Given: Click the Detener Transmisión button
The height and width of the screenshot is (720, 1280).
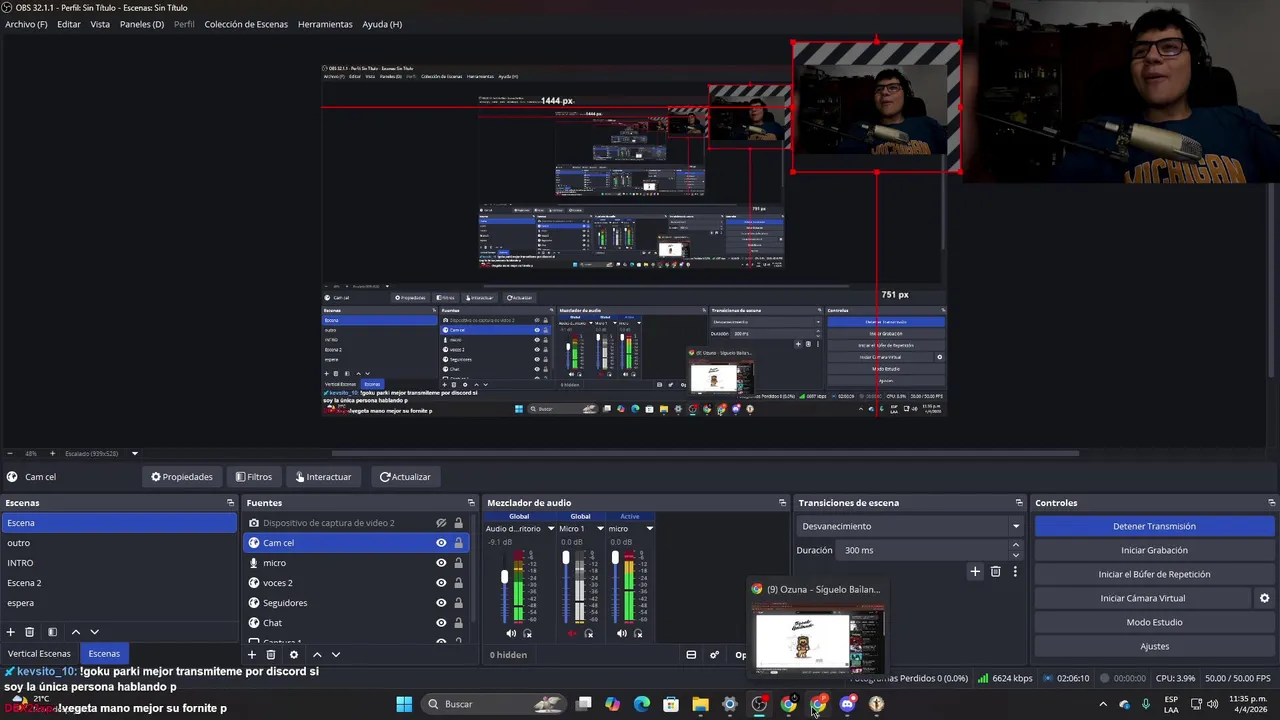Looking at the screenshot, I should coord(1154,526).
